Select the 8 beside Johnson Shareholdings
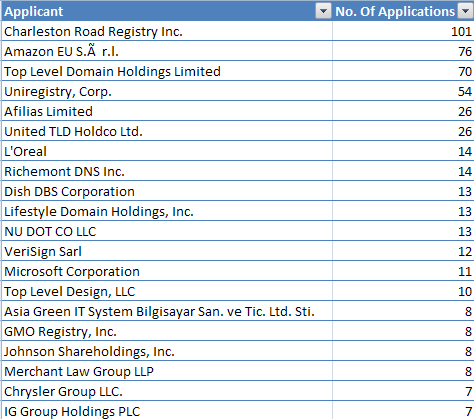 (403, 351)
